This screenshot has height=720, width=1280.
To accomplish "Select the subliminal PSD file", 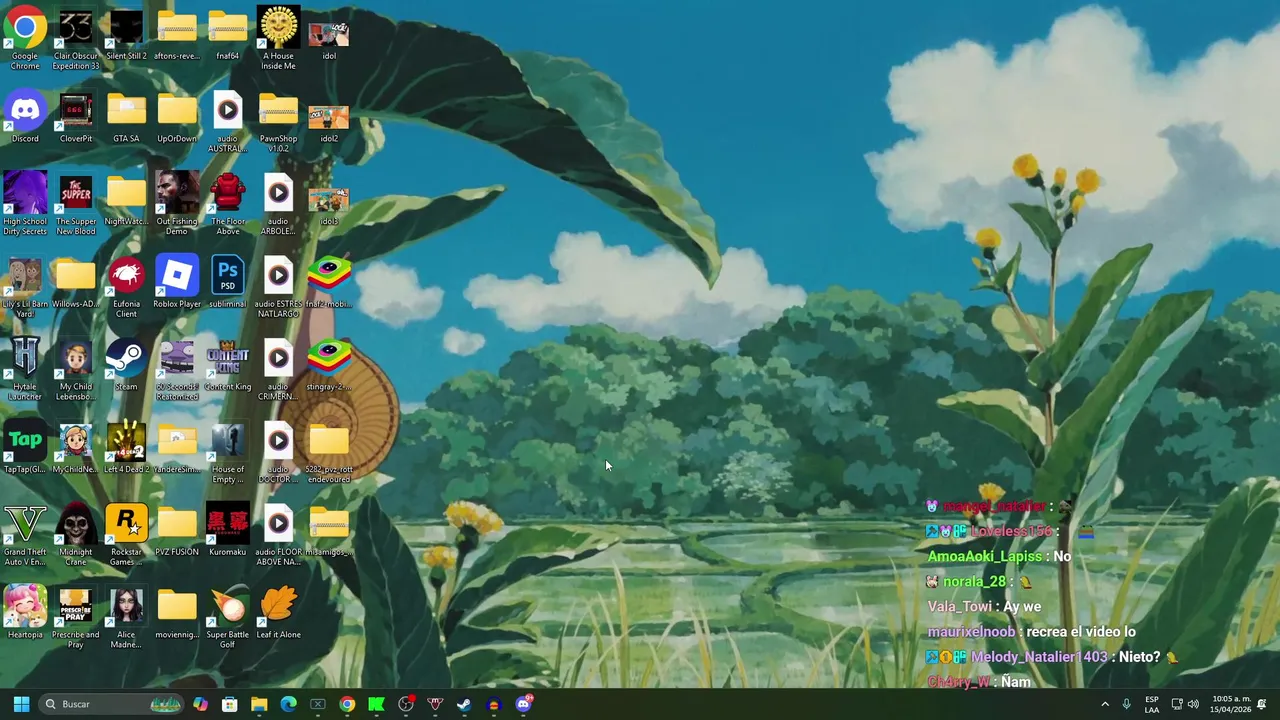I will click(x=228, y=282).
